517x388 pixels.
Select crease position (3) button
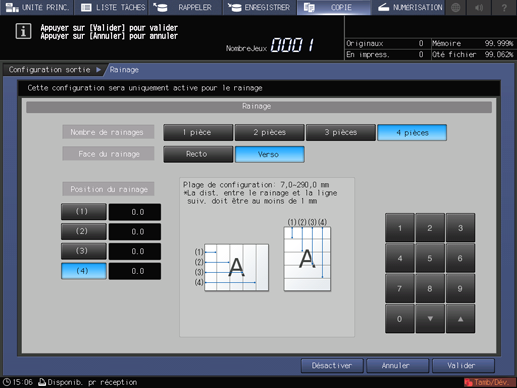tap(84, 251)
